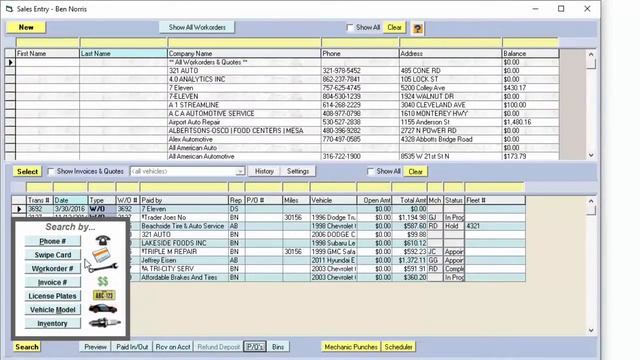Select Jeffrey Eisen workorder row

click(x=327, y=260)
